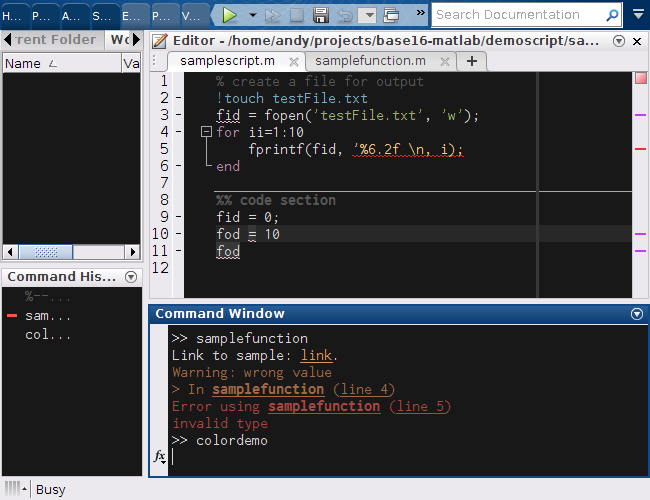Toggle breakpoint dash on line 9
Viewport: 650px width, 500px height.
click(x=179, y=217)
